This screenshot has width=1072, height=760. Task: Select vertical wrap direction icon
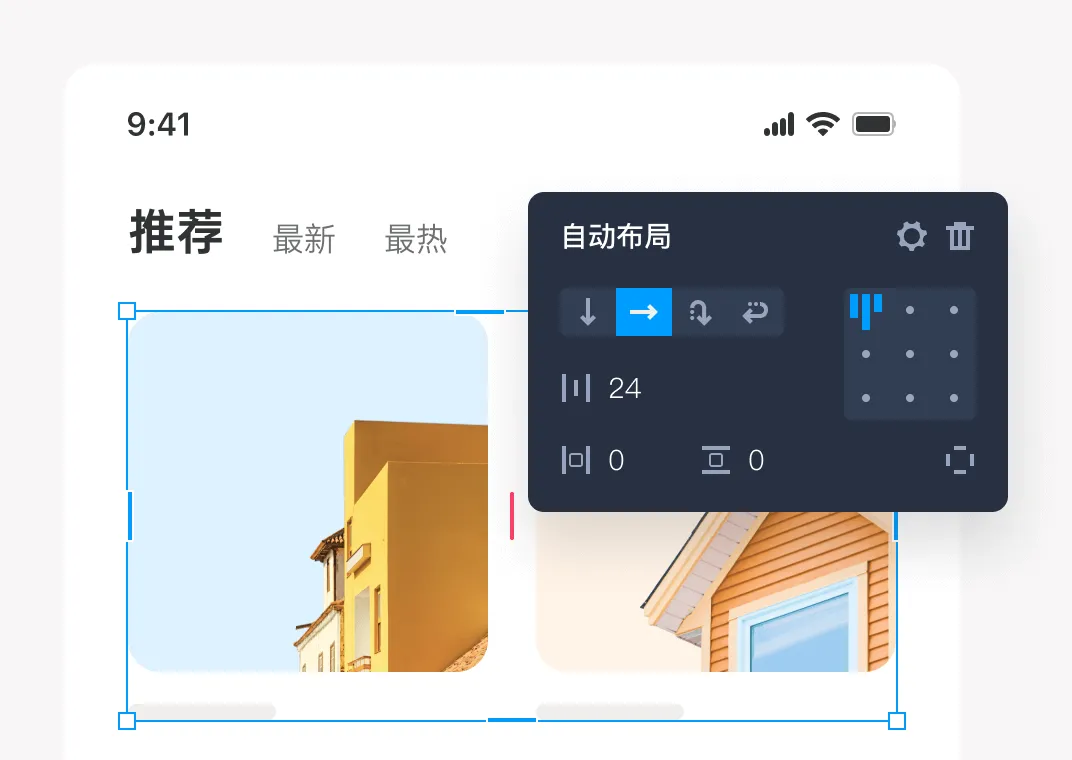(x=700, y=312)
